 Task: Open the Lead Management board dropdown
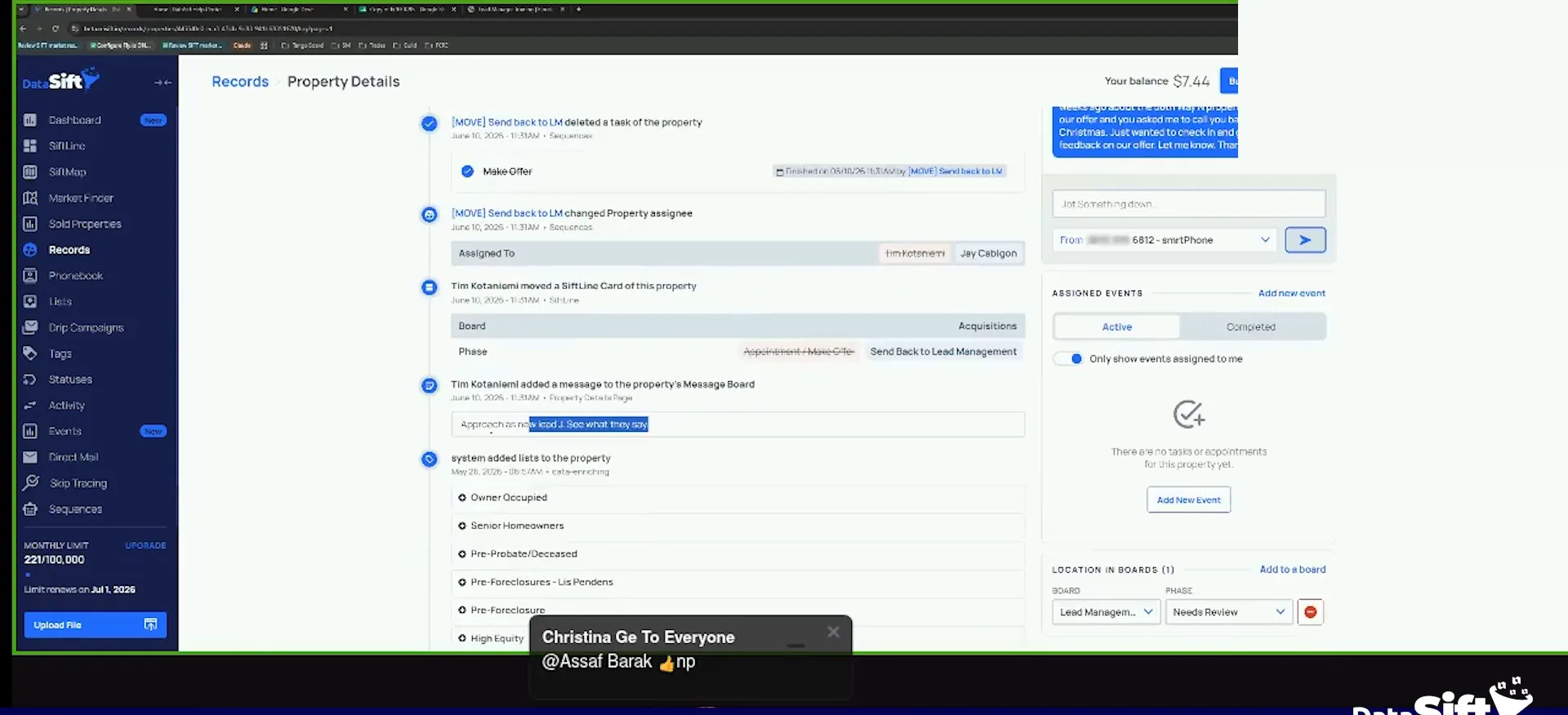click(1106, 612)
